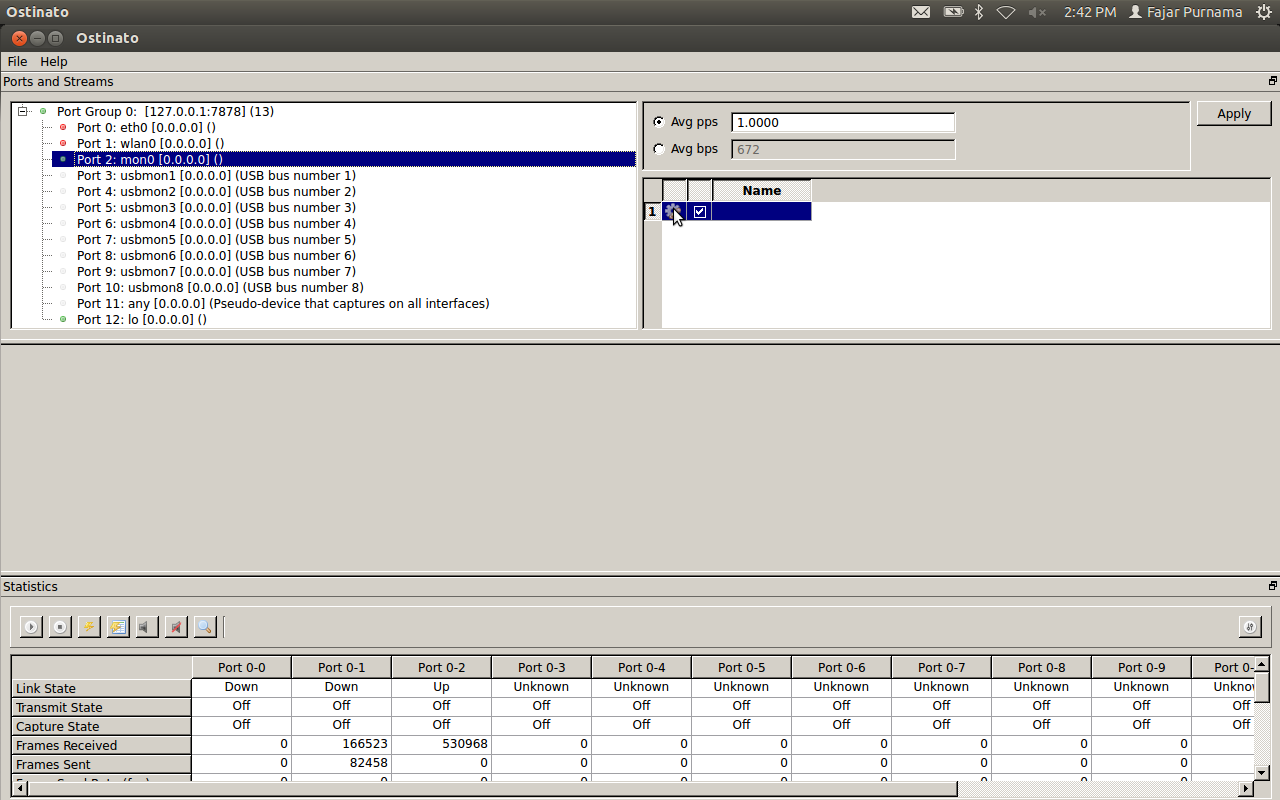The height and width of the screenshot is (800, 1280).
Task: Open the port column selector icon in Statistics
Action: [x=1250, y=627]
